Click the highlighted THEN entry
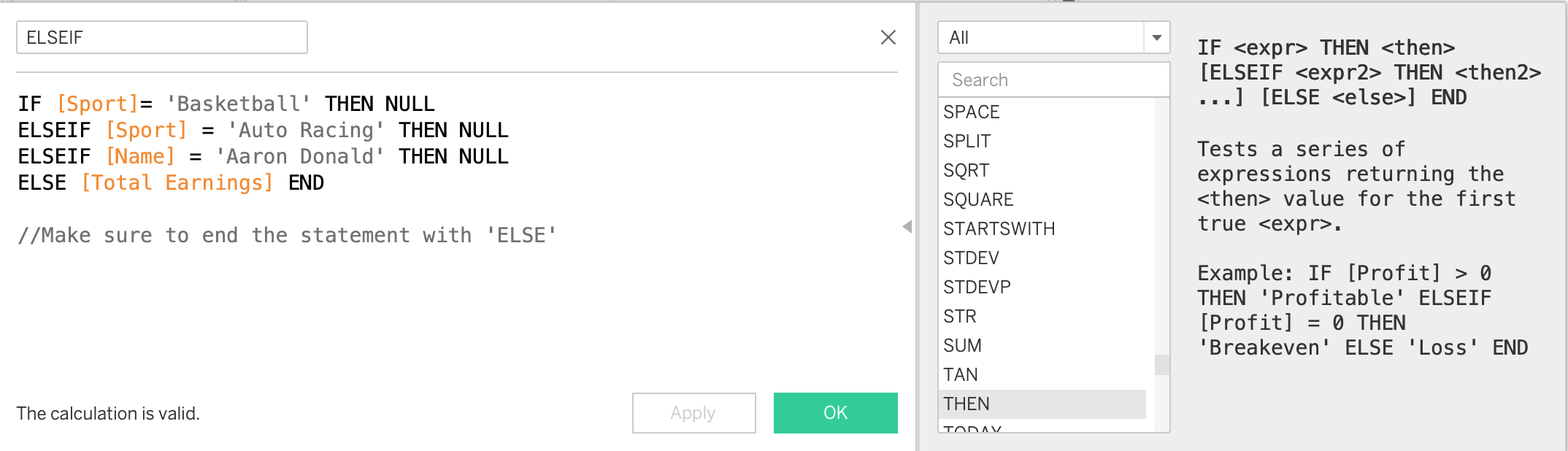 click(x=966, y=404)
